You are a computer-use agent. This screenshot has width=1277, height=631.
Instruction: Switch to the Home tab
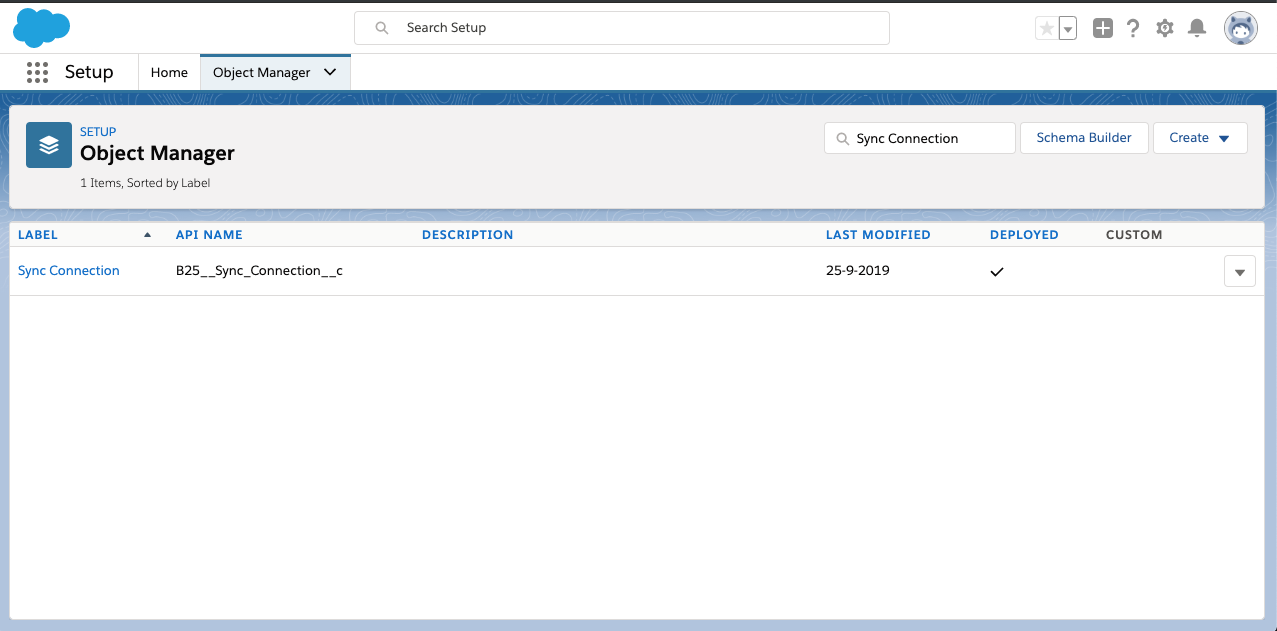point(169,72)
